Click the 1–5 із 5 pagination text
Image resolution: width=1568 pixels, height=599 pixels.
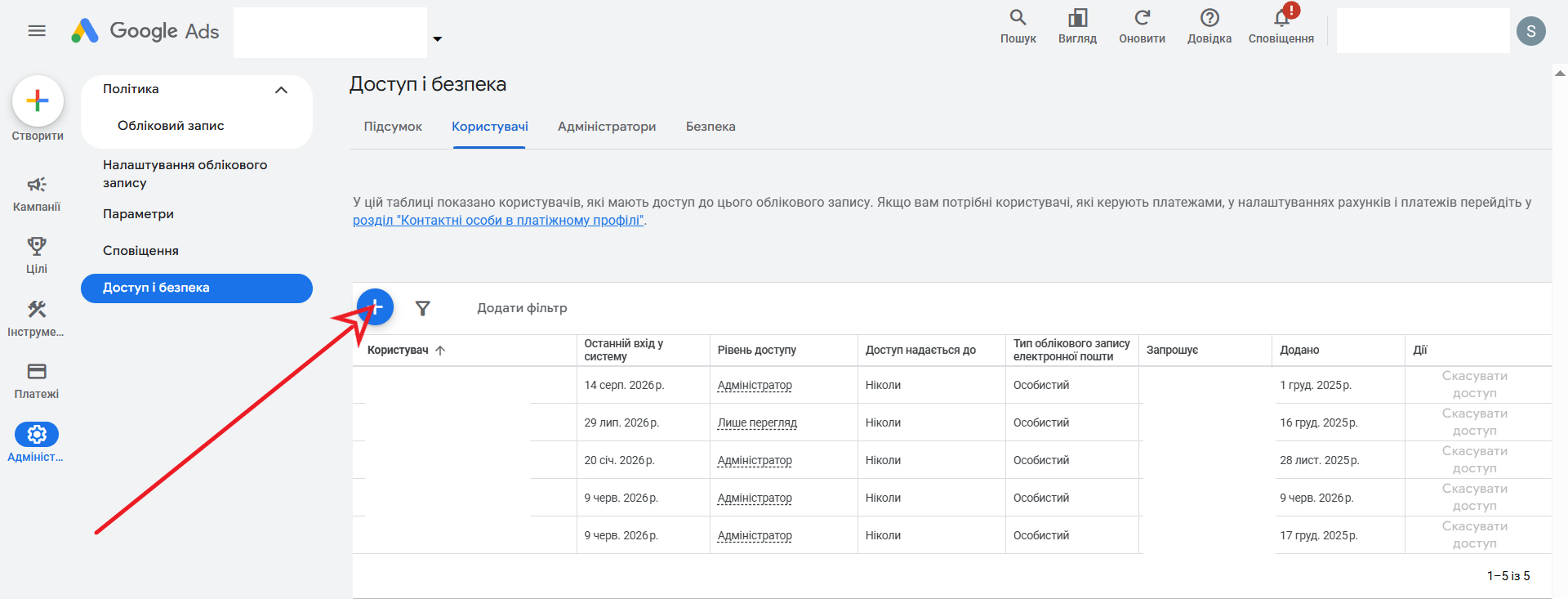[1508, 576]
